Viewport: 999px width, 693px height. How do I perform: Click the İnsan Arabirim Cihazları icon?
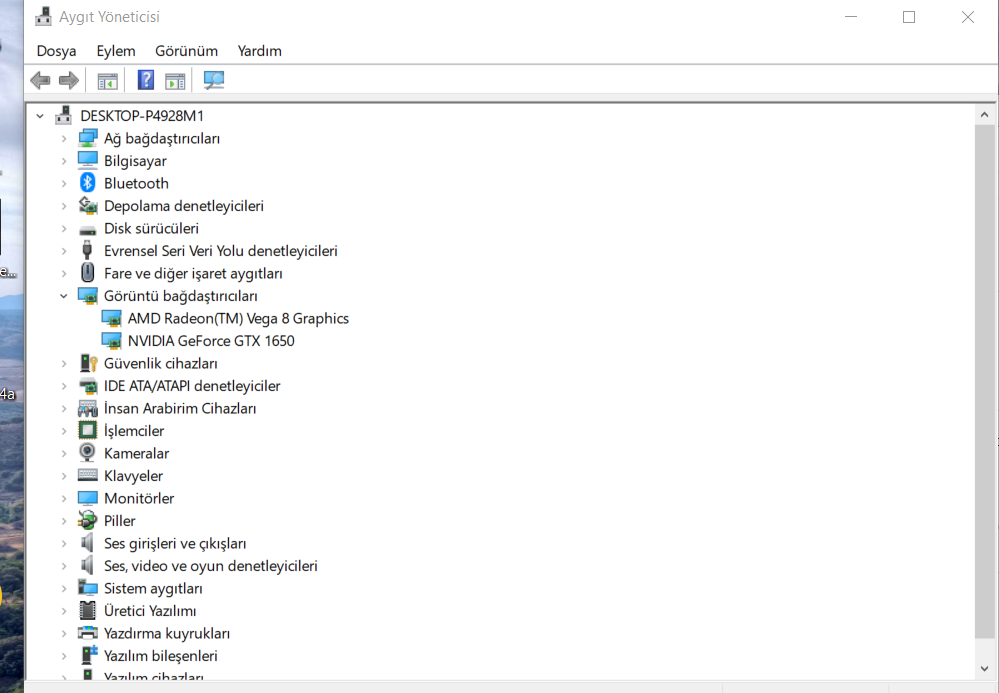tap(87, 408)
